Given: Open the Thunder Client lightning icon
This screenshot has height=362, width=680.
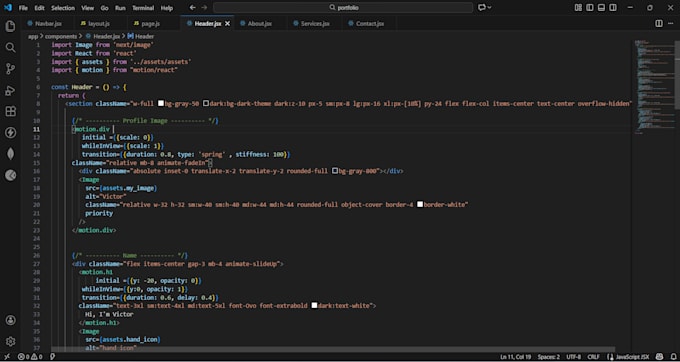Looking at the screenshot, I should (10, 133).
